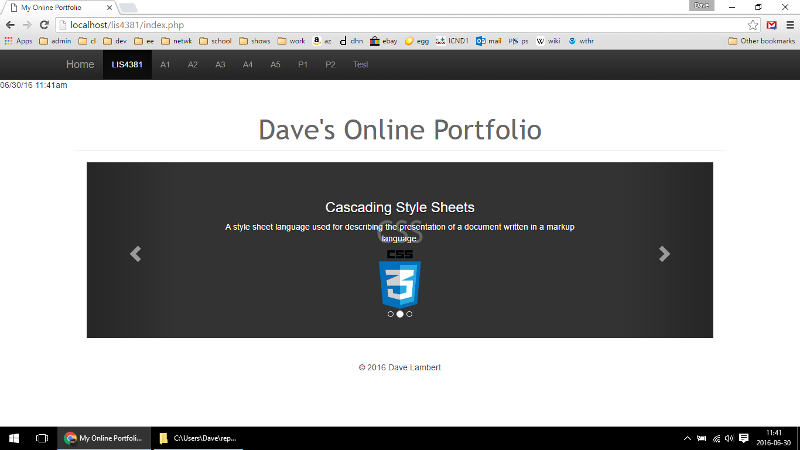Screen dimensions: 800x450
Task: Open the ee bookmarks folder
Action: click(x=144, y=41)
